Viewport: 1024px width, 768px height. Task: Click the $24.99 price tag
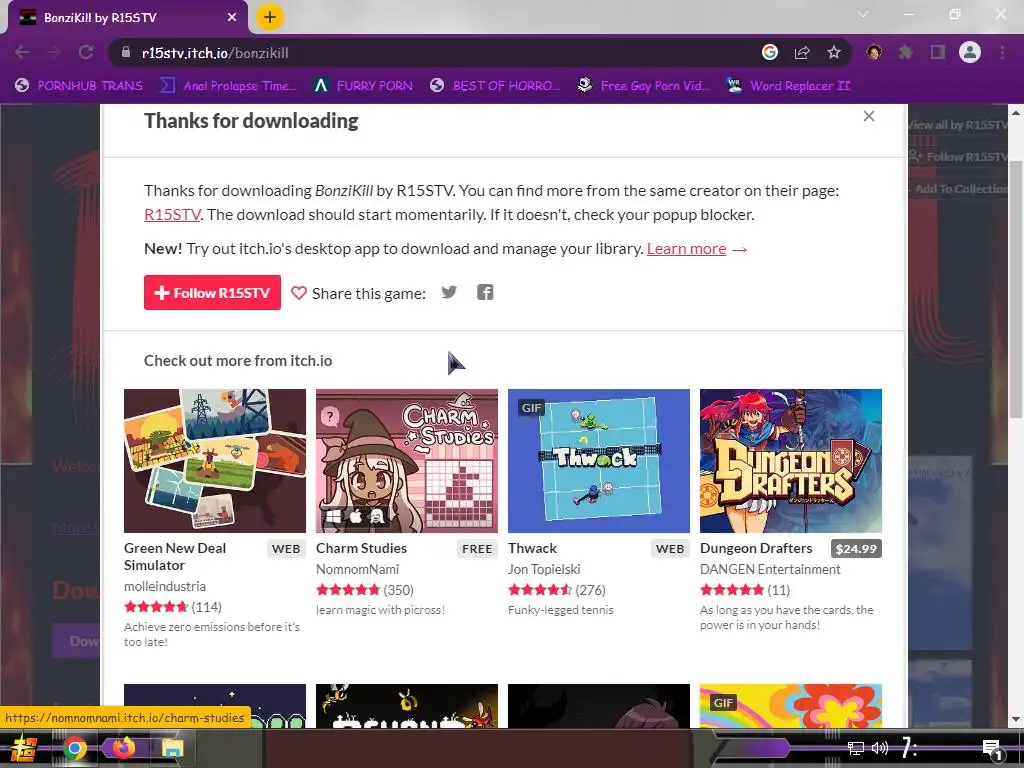(x=856, y=549)
